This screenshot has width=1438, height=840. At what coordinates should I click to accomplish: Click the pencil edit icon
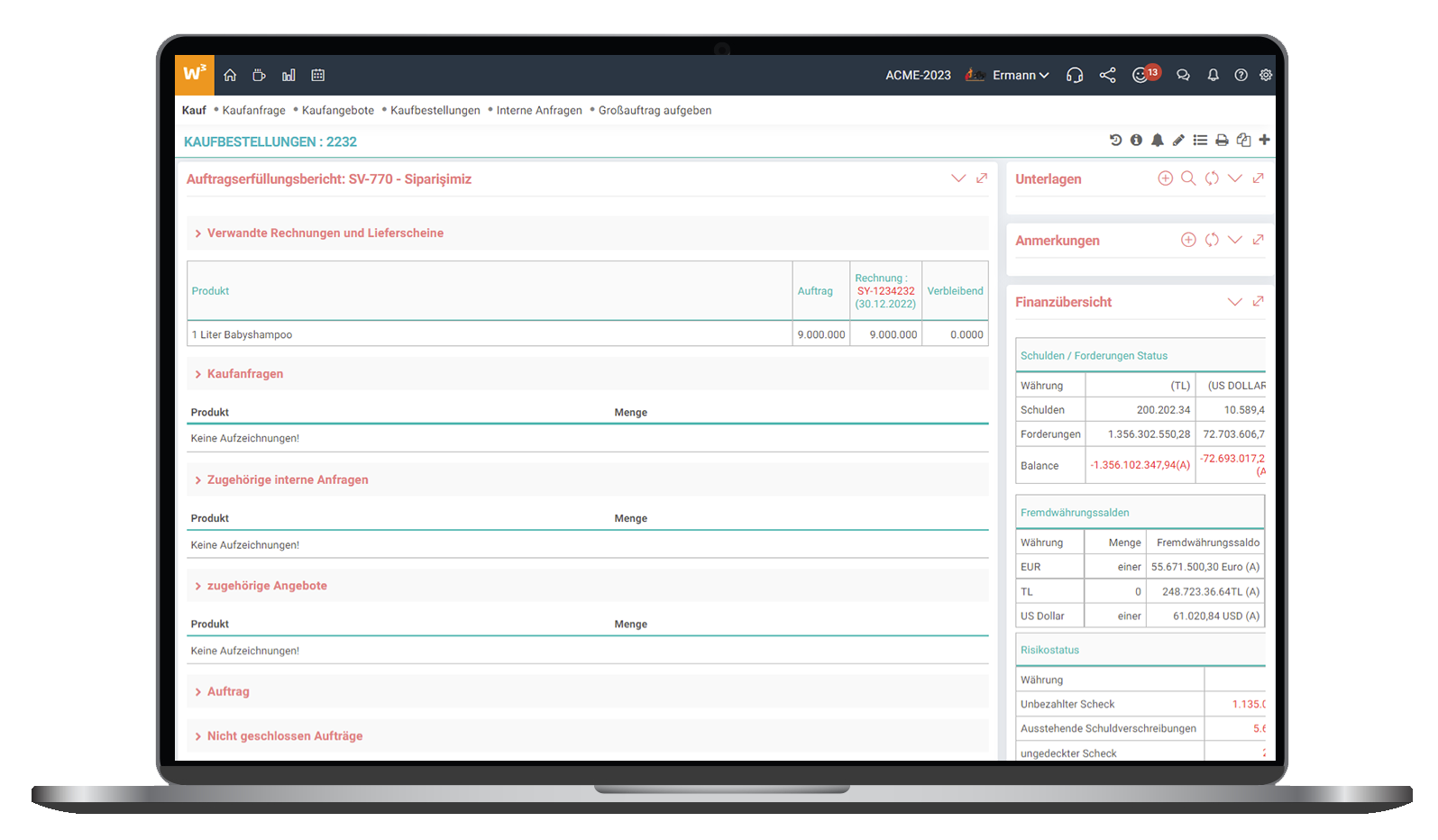click(x=1178, y=141)
